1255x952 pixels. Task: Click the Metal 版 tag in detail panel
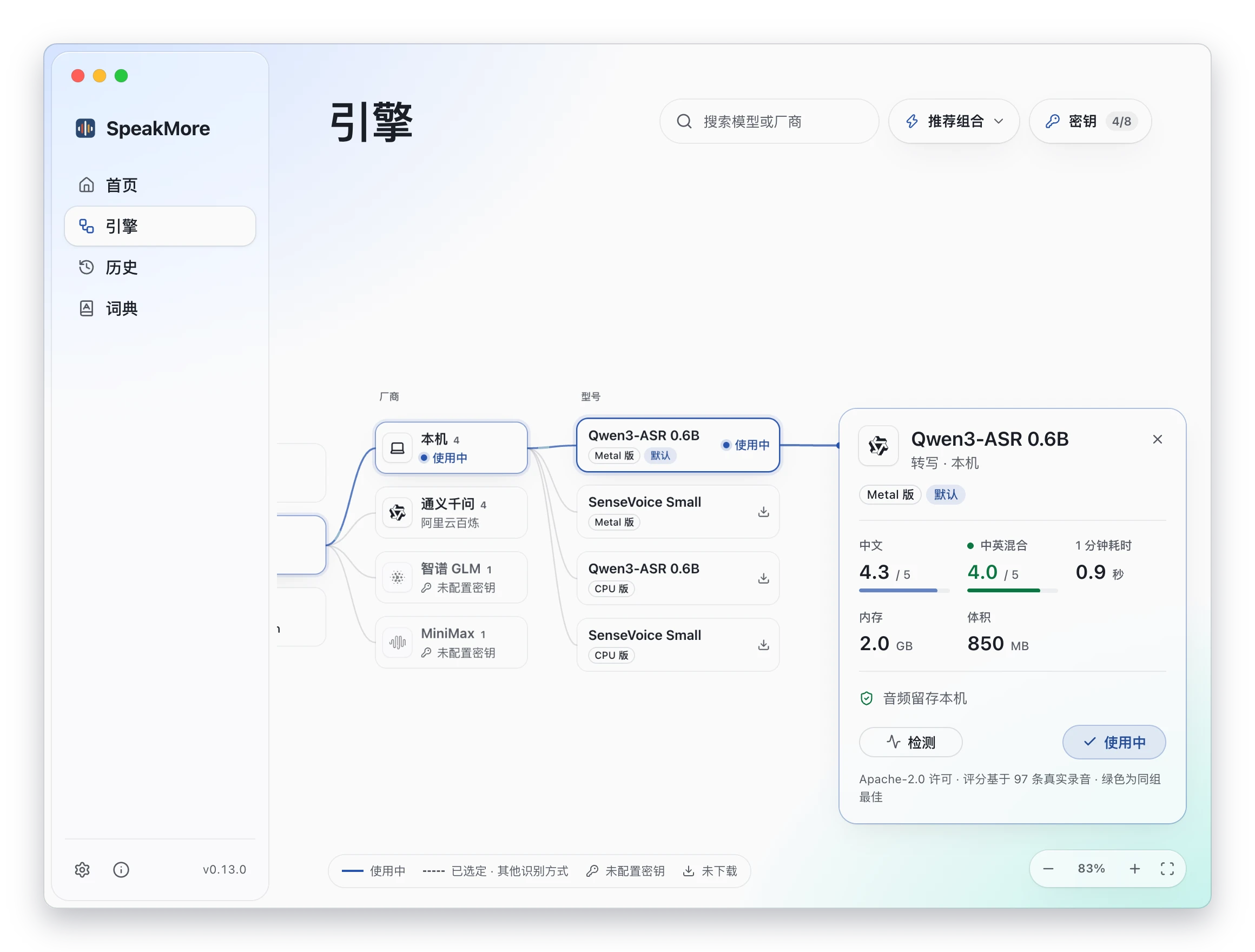pyautogui.click(x=890, y=494)
